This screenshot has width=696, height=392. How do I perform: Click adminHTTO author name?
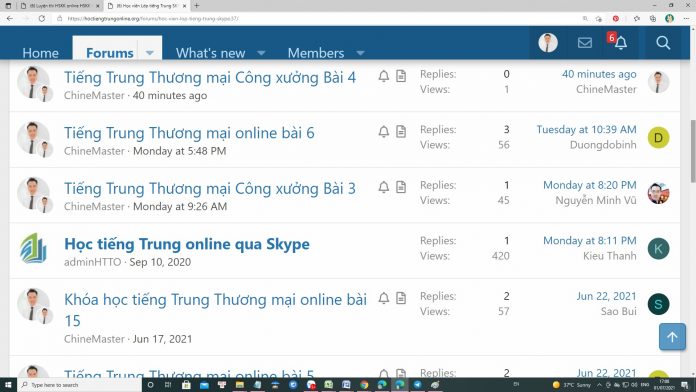92,262
